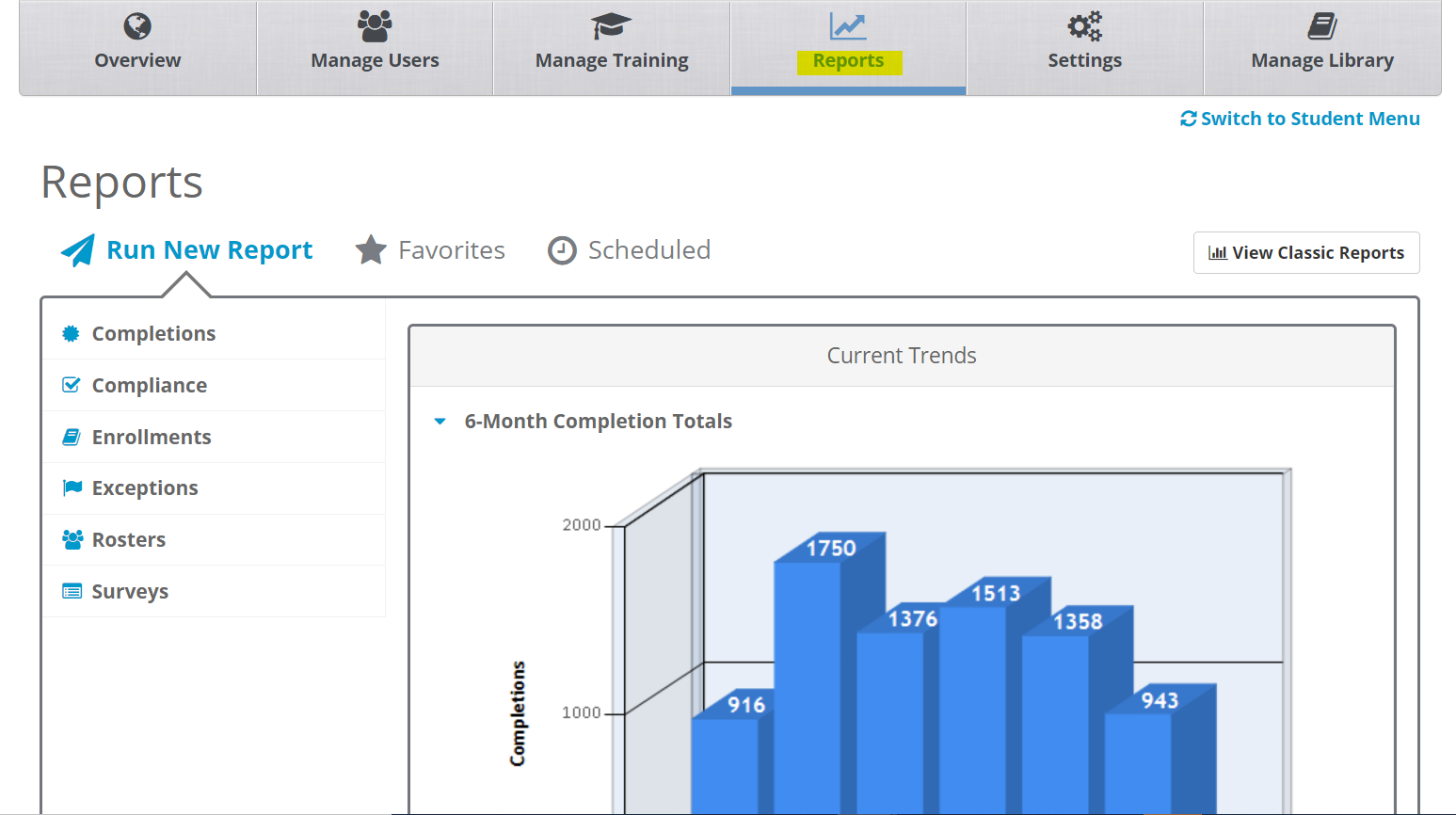The width and height of the screenshot is (1456, 815).
Task: Click the chart bar labeled 1513
Action: 972,710
